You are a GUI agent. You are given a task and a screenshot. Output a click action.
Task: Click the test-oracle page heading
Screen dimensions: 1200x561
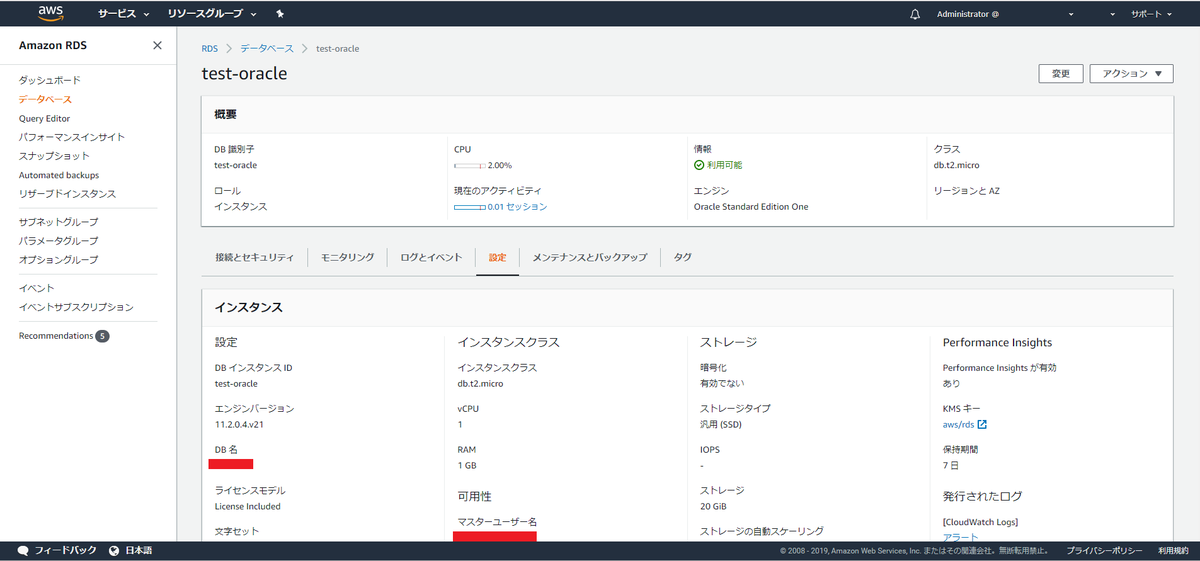pyautogui.click(x=244, y=74)
